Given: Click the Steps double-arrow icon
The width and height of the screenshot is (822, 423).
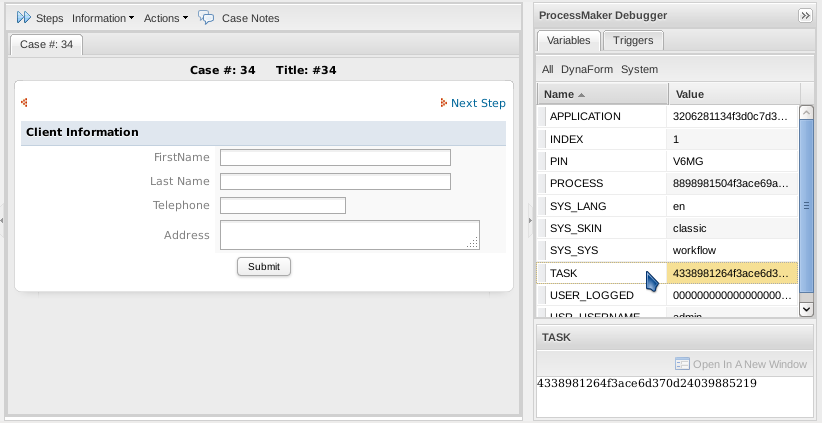Looking at the screenshot, I should pos(24,18).
